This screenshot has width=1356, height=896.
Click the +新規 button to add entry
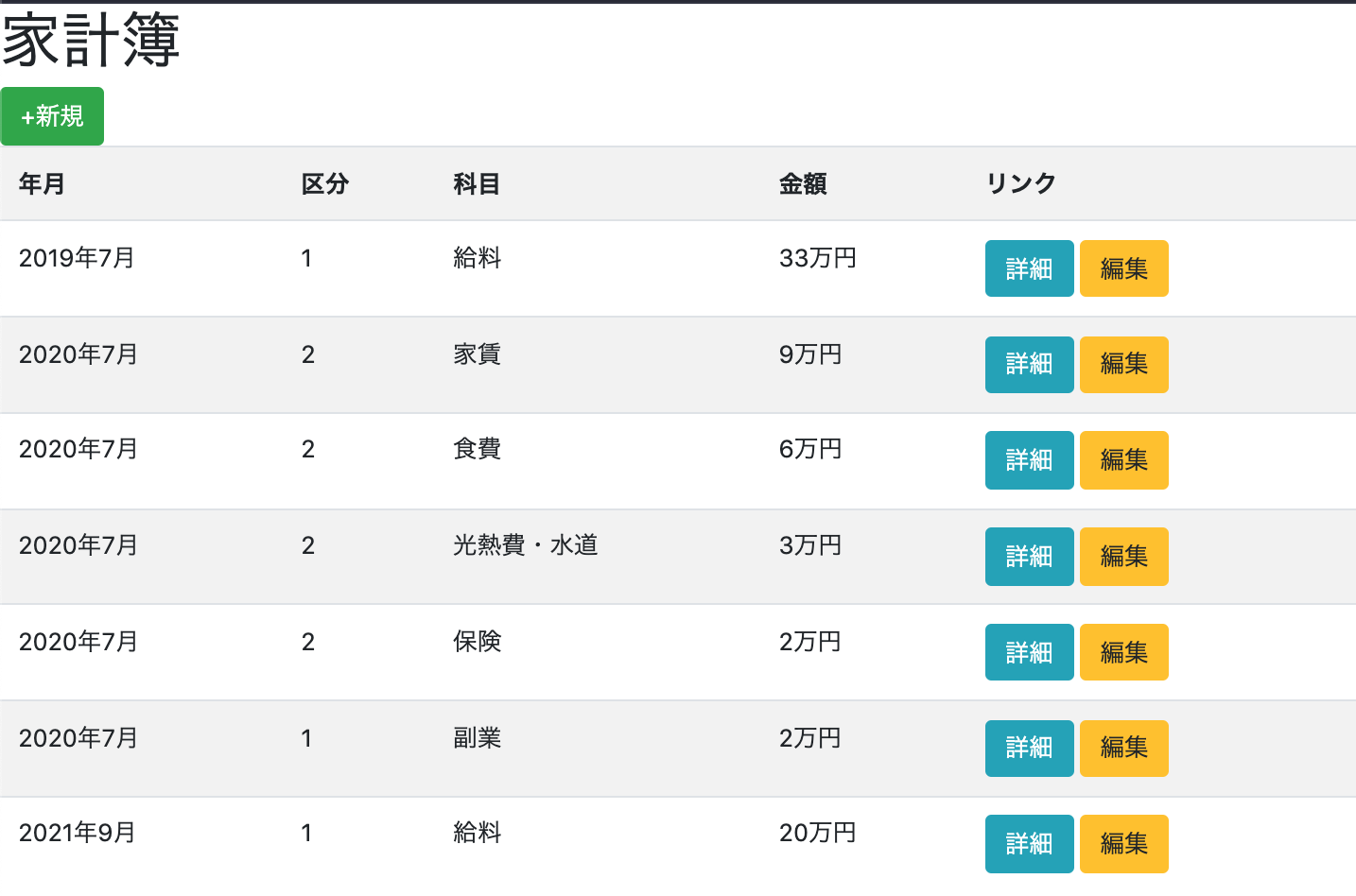coord(52,115)
